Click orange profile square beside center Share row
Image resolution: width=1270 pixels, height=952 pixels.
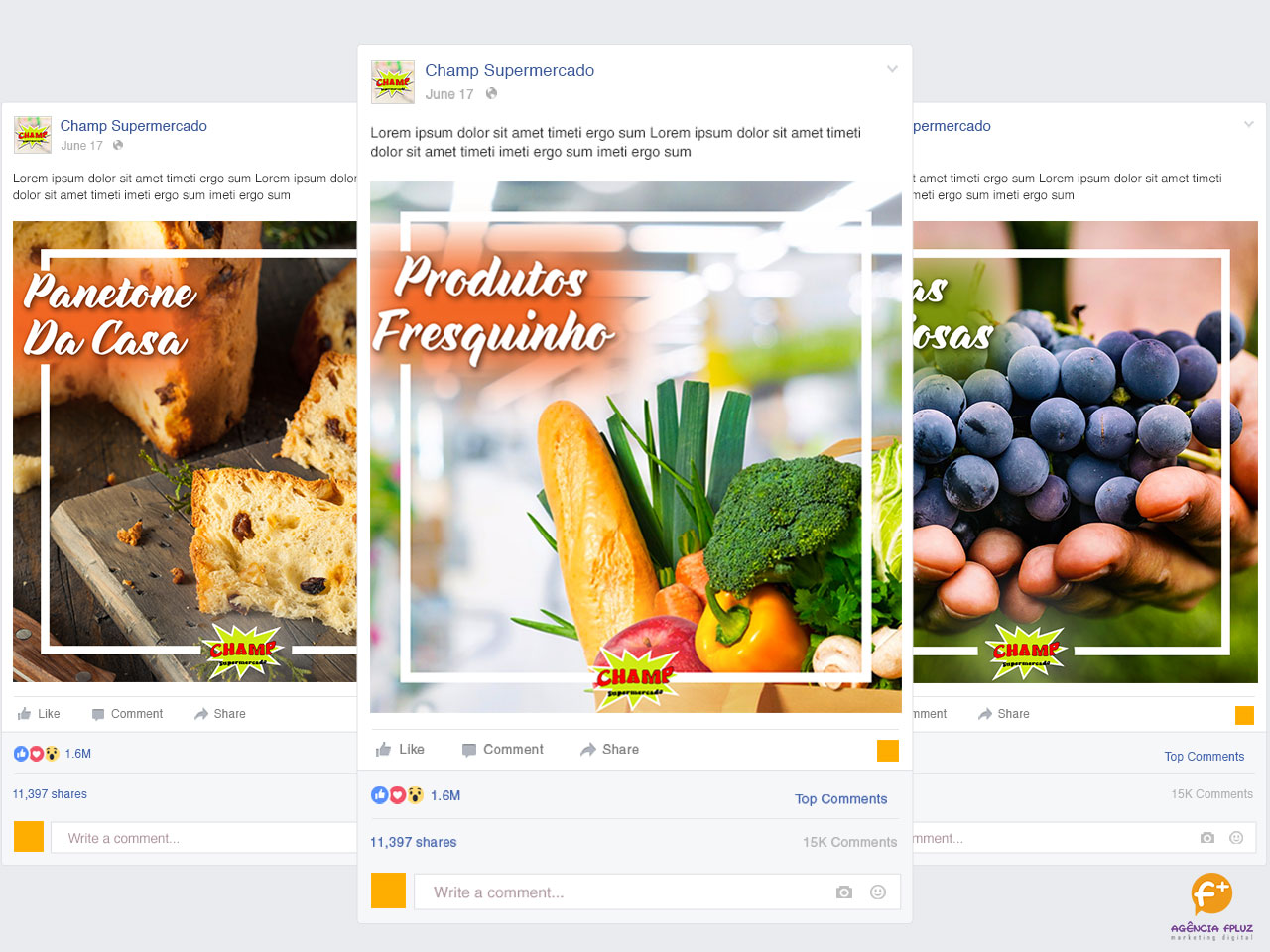point(888,751)
